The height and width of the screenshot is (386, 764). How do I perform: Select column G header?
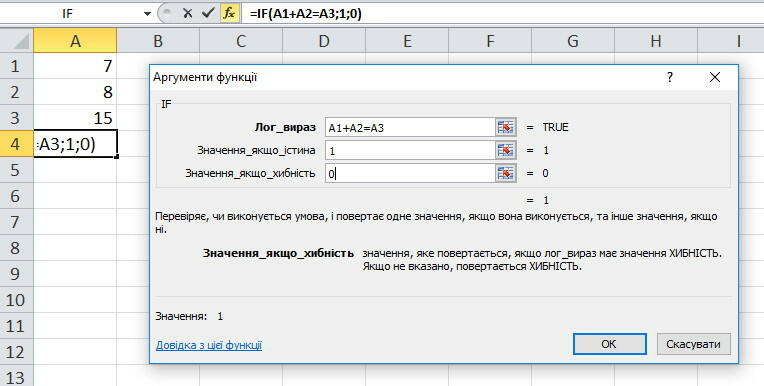pyautogui.click(x=573, y=41)
